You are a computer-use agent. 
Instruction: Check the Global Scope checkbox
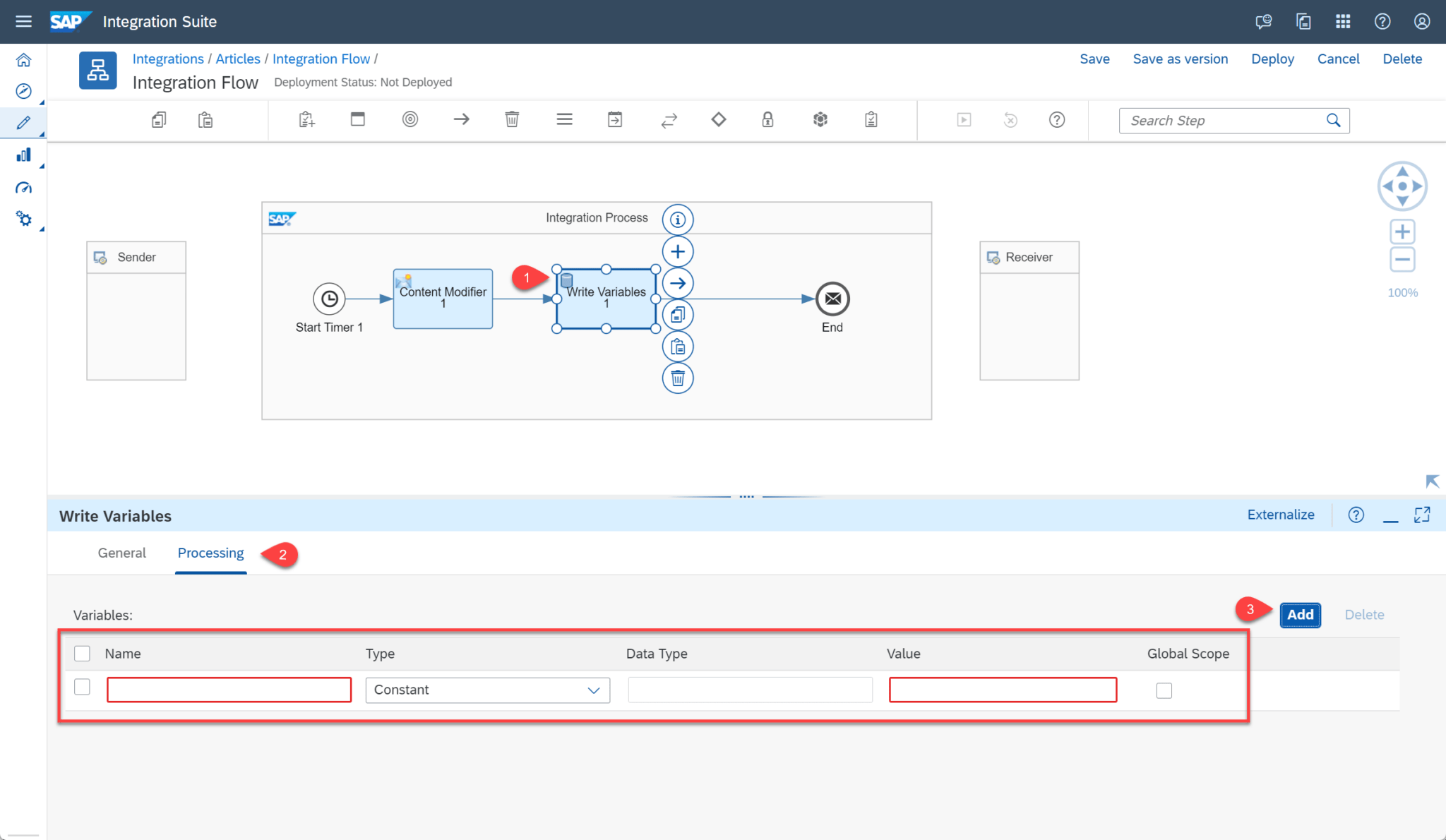[x=1163, y=690]
